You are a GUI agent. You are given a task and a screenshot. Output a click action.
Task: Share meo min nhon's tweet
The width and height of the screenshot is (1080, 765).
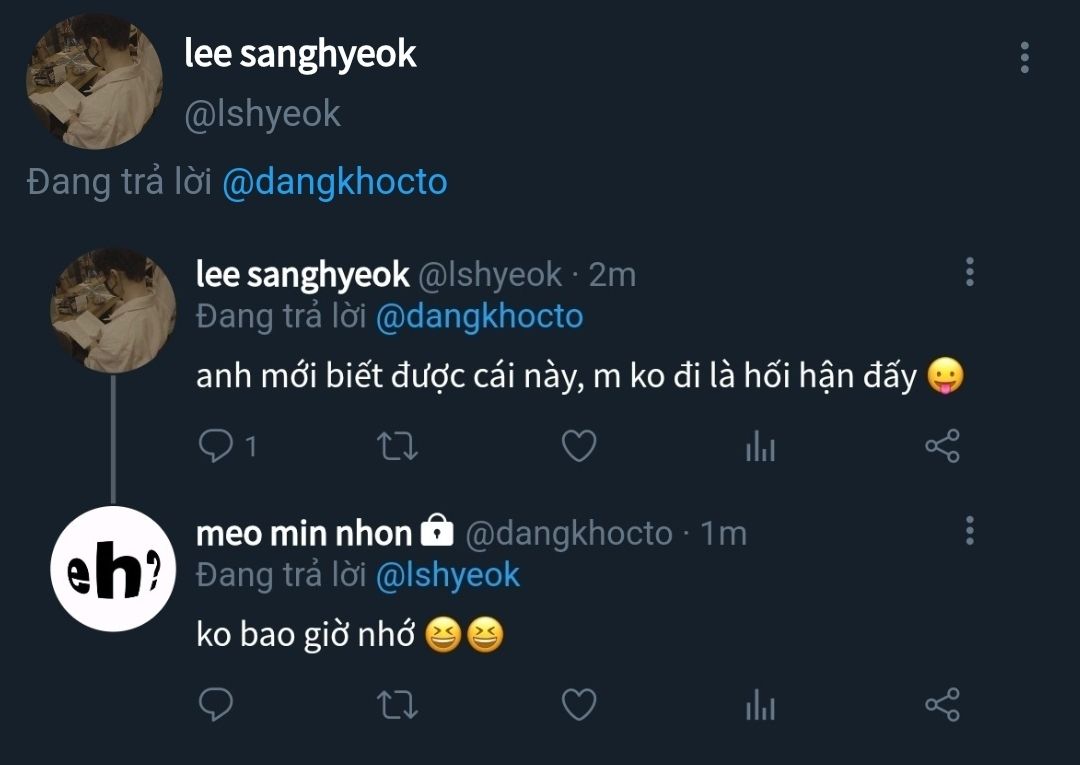pyautogui.click(x=942, y=705)
